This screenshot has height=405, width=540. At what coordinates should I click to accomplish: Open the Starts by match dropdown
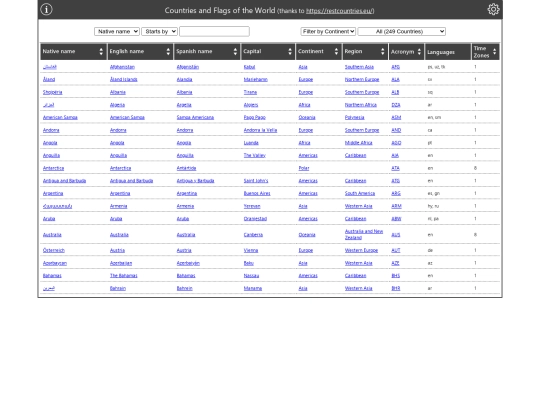pos(159,31)
